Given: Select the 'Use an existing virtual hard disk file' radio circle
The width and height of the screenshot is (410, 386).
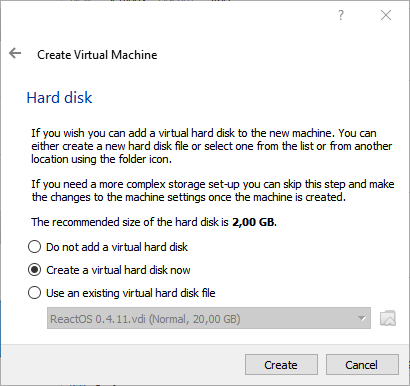Looking at the screenshot, I should (x=34, y=293).
